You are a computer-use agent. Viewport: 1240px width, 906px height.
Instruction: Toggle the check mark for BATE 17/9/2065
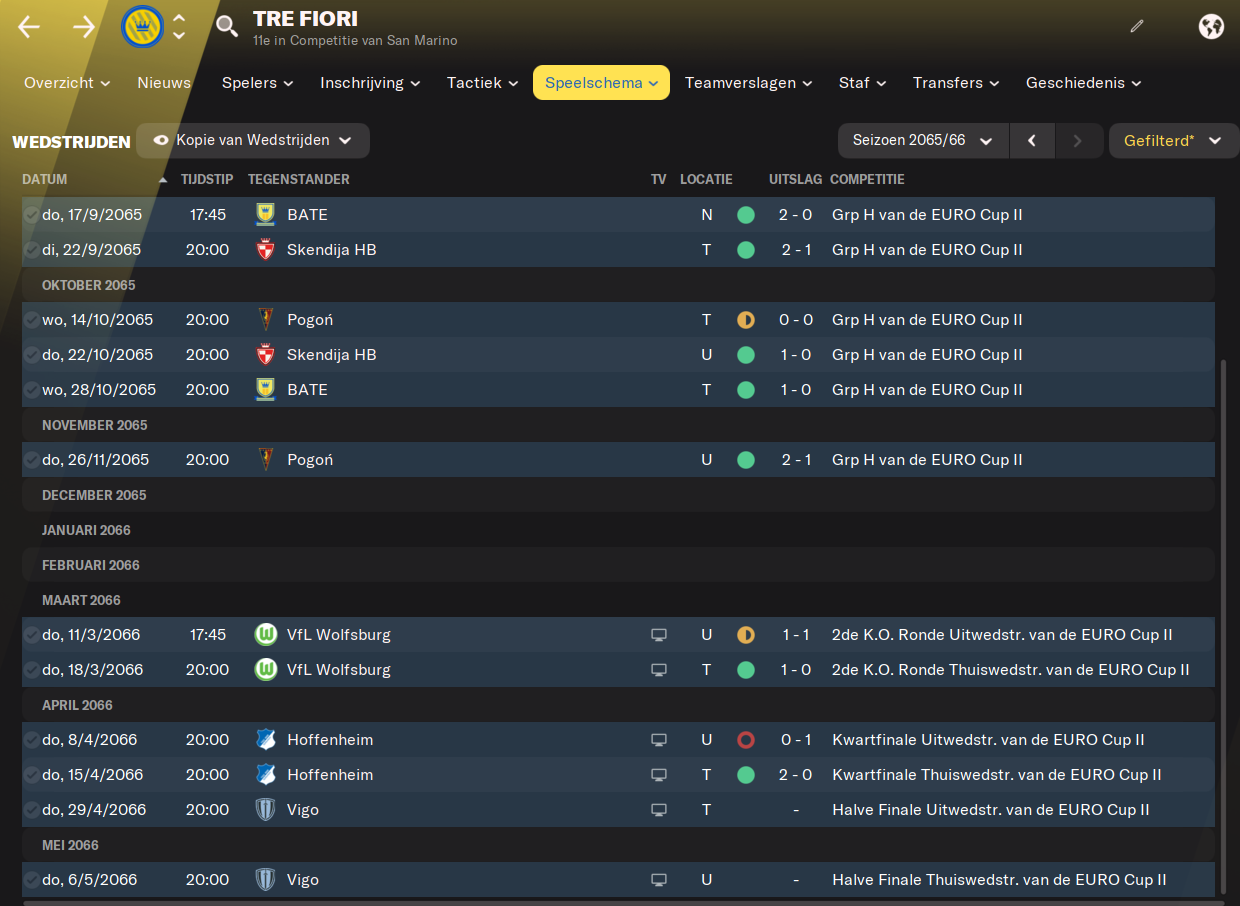pos(31,215)
